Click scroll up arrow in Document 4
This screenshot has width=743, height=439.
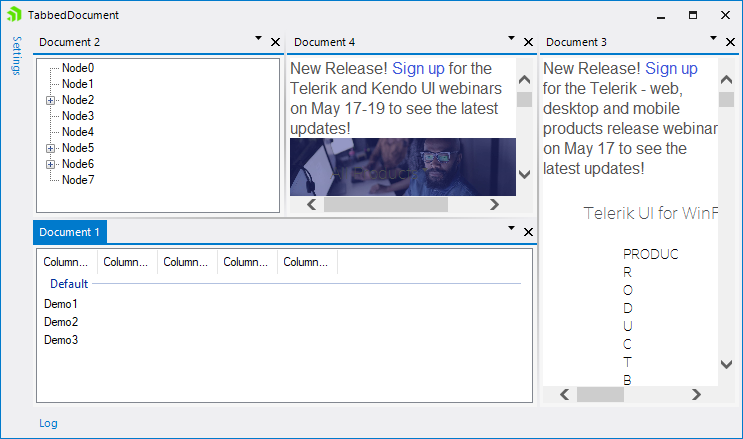pyautogui.click(x=524, y=79)
